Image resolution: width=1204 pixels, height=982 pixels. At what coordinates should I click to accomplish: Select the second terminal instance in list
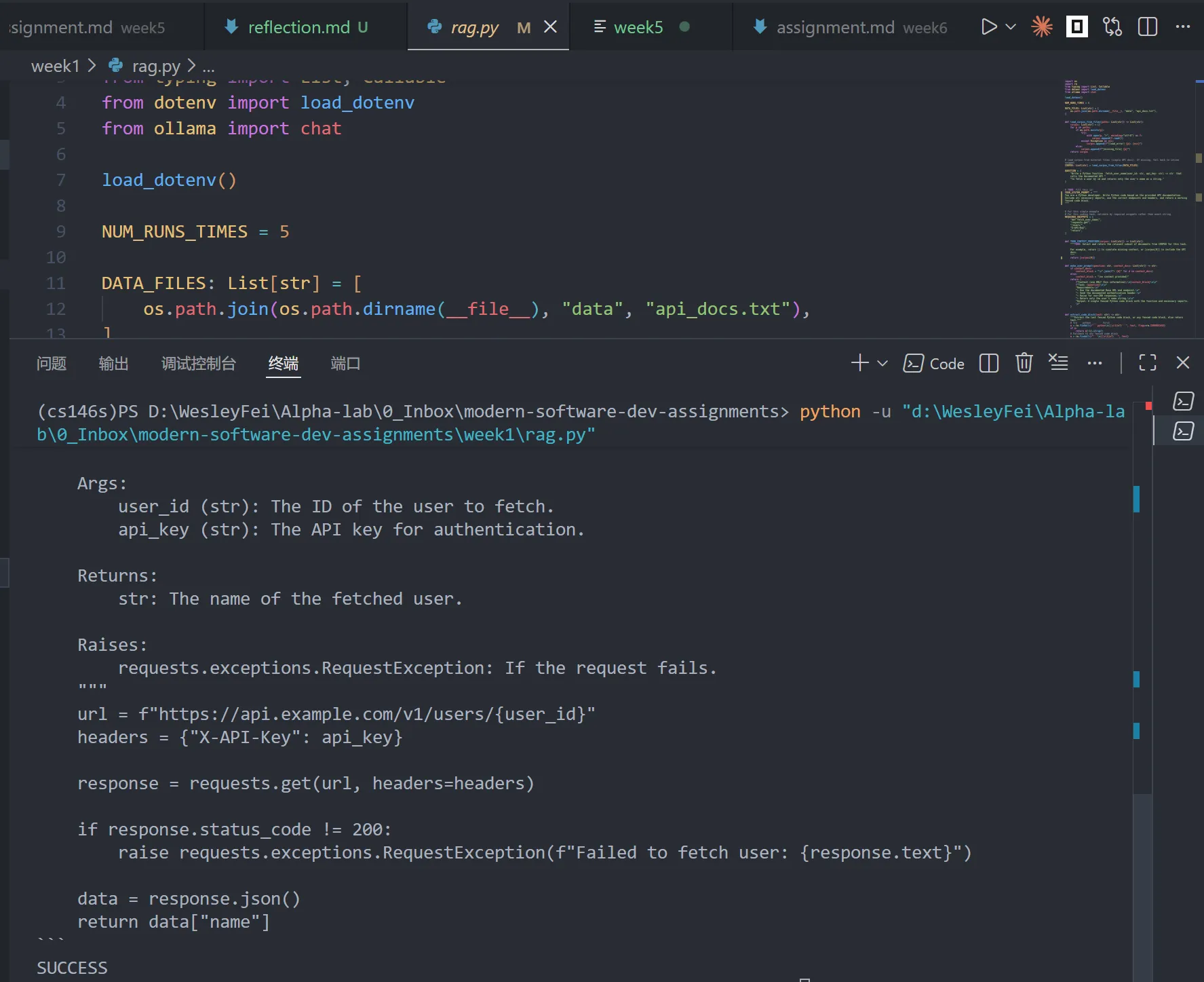[1183, 431]
